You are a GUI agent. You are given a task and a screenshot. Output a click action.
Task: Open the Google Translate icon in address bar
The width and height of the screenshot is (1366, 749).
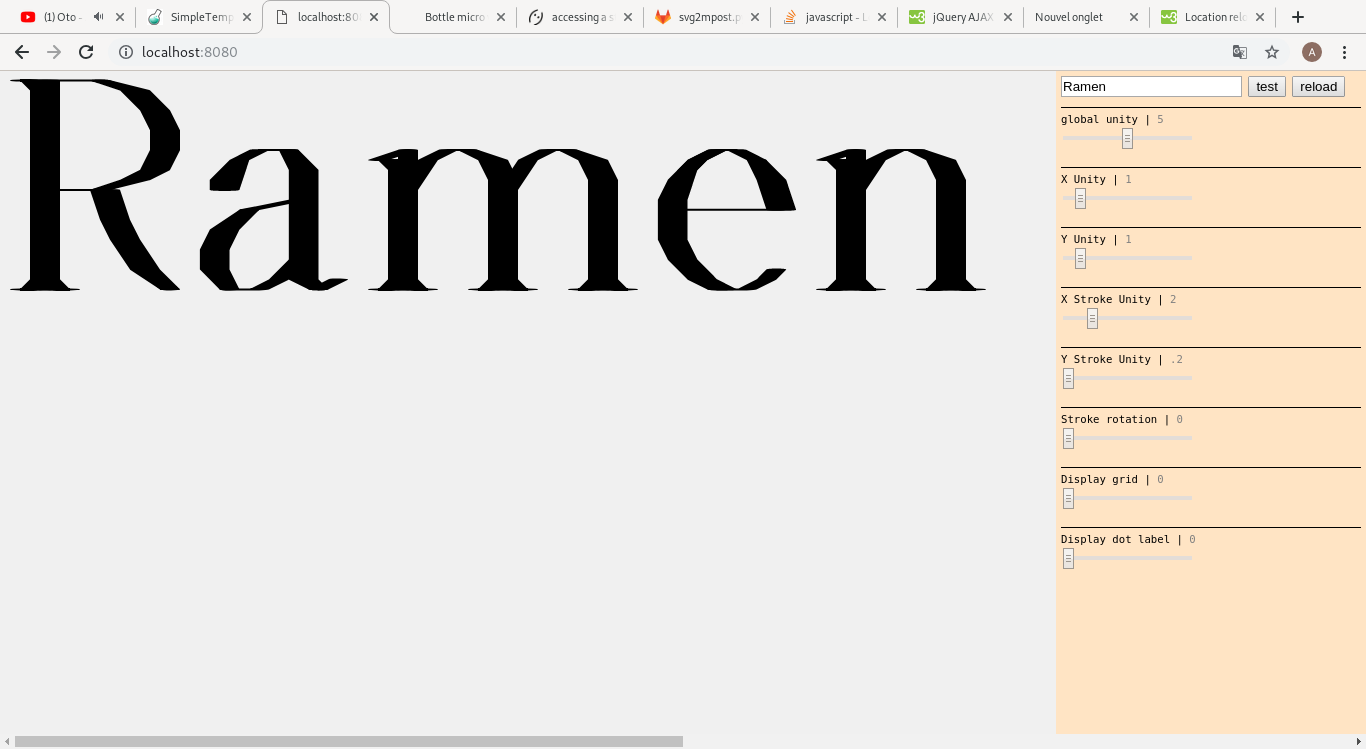click(x=1240, y=52)
